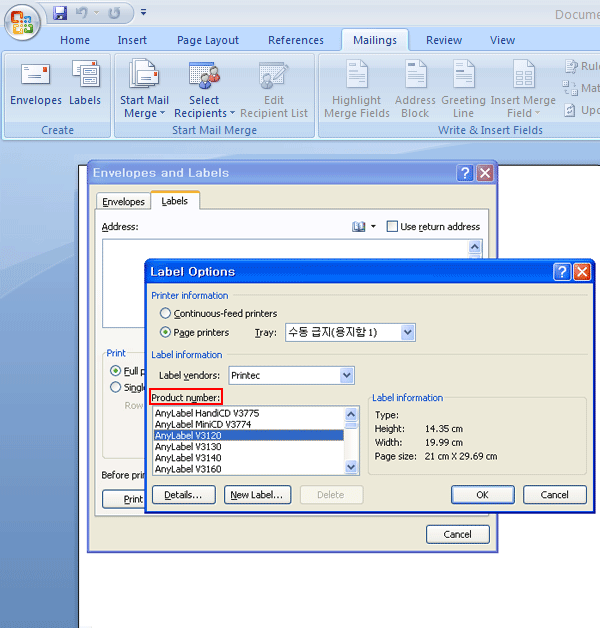The image size is (600, 628).
Task: Select Single label radio option
Action: tap(115, 387)
